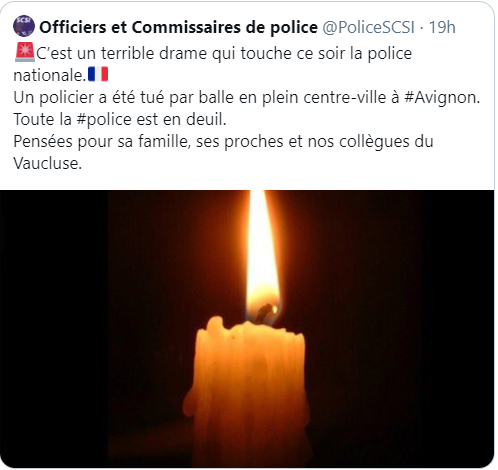Viewport: 498px width, 470px height.
Task: Click the word "Vaucluse."
Action: click(47, 163)
